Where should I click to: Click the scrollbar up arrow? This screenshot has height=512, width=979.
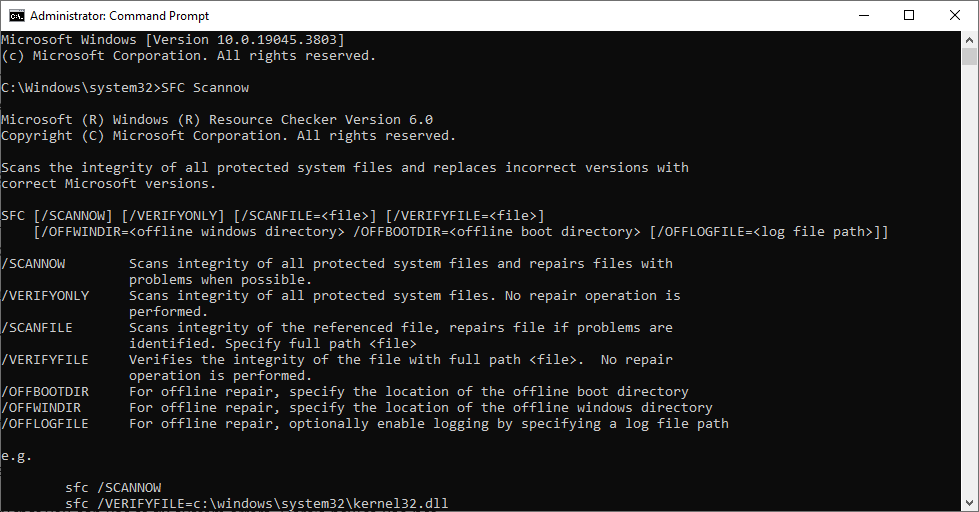tap(970, 39)
